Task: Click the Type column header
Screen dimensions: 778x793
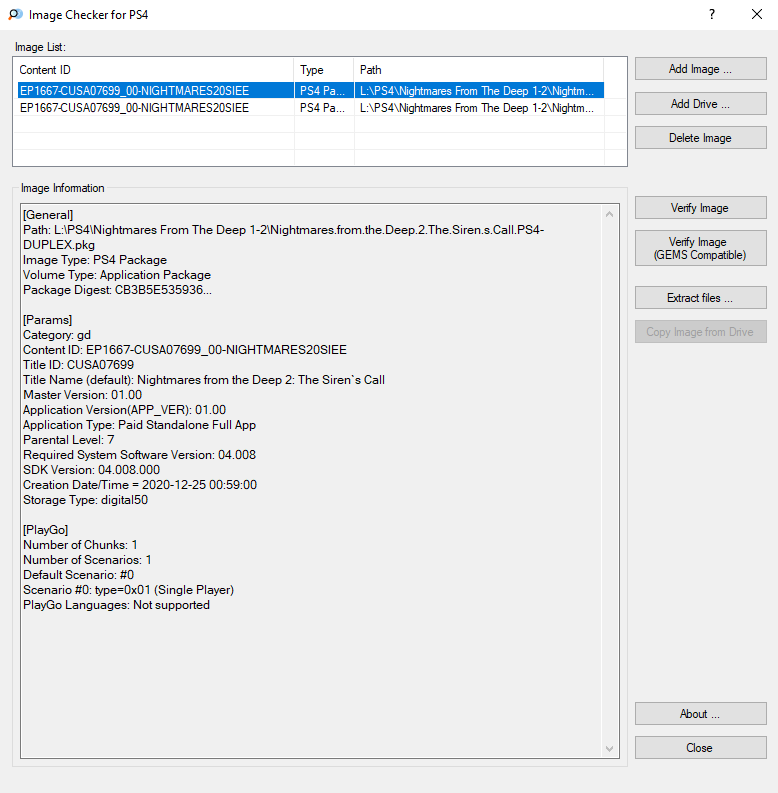Action: pos(324,70)
